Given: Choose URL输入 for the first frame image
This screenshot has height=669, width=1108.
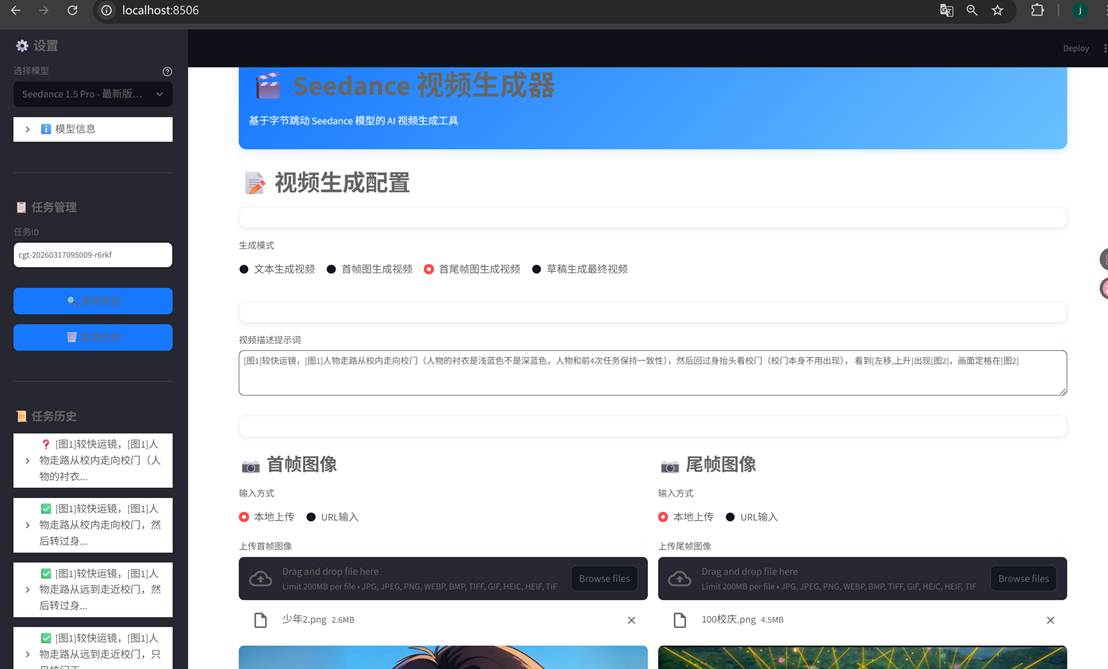Looking at the screenshot, I should 332,517.
